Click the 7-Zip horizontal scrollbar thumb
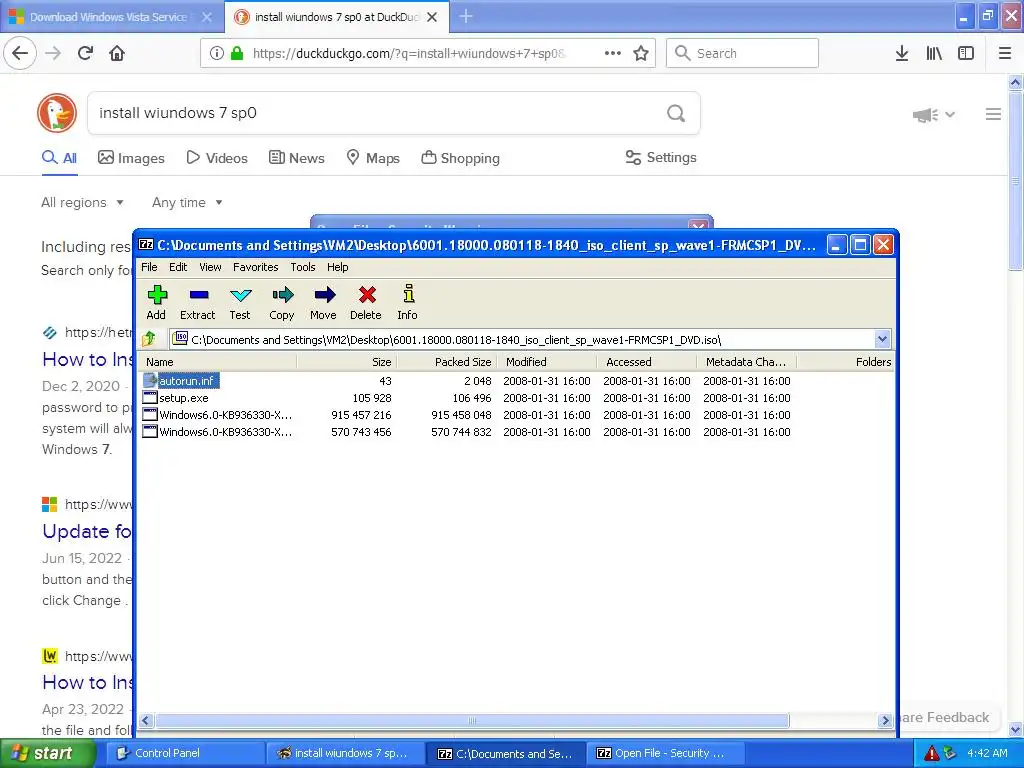The image size is (1024, 768). (x=472, y=720)
